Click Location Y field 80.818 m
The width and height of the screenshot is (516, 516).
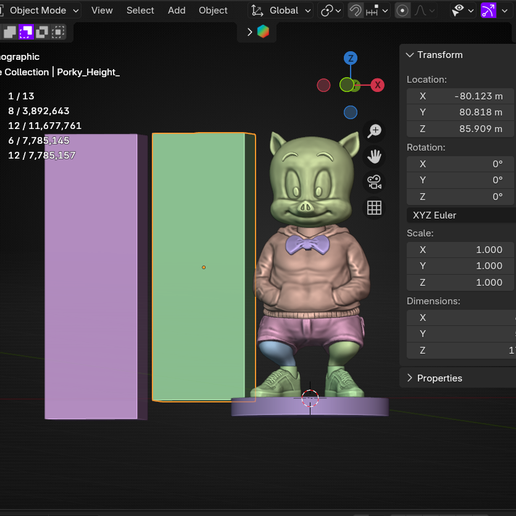click(x=460, y=112)
